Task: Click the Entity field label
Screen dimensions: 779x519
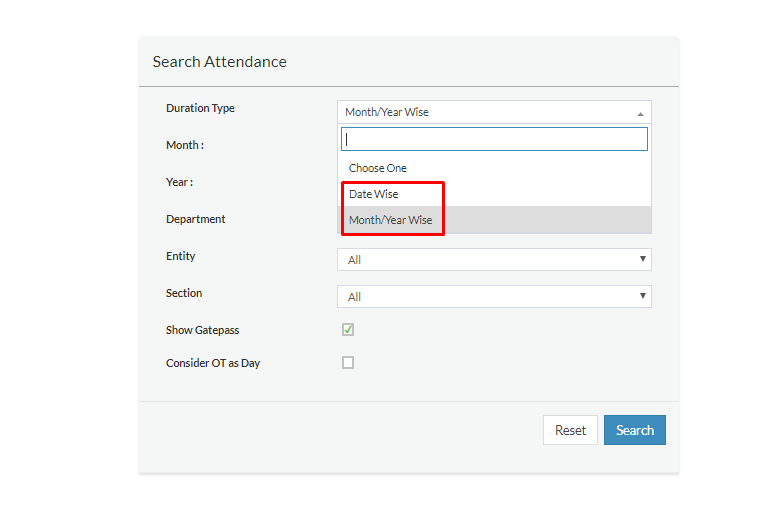Action: tap(180, 256)
